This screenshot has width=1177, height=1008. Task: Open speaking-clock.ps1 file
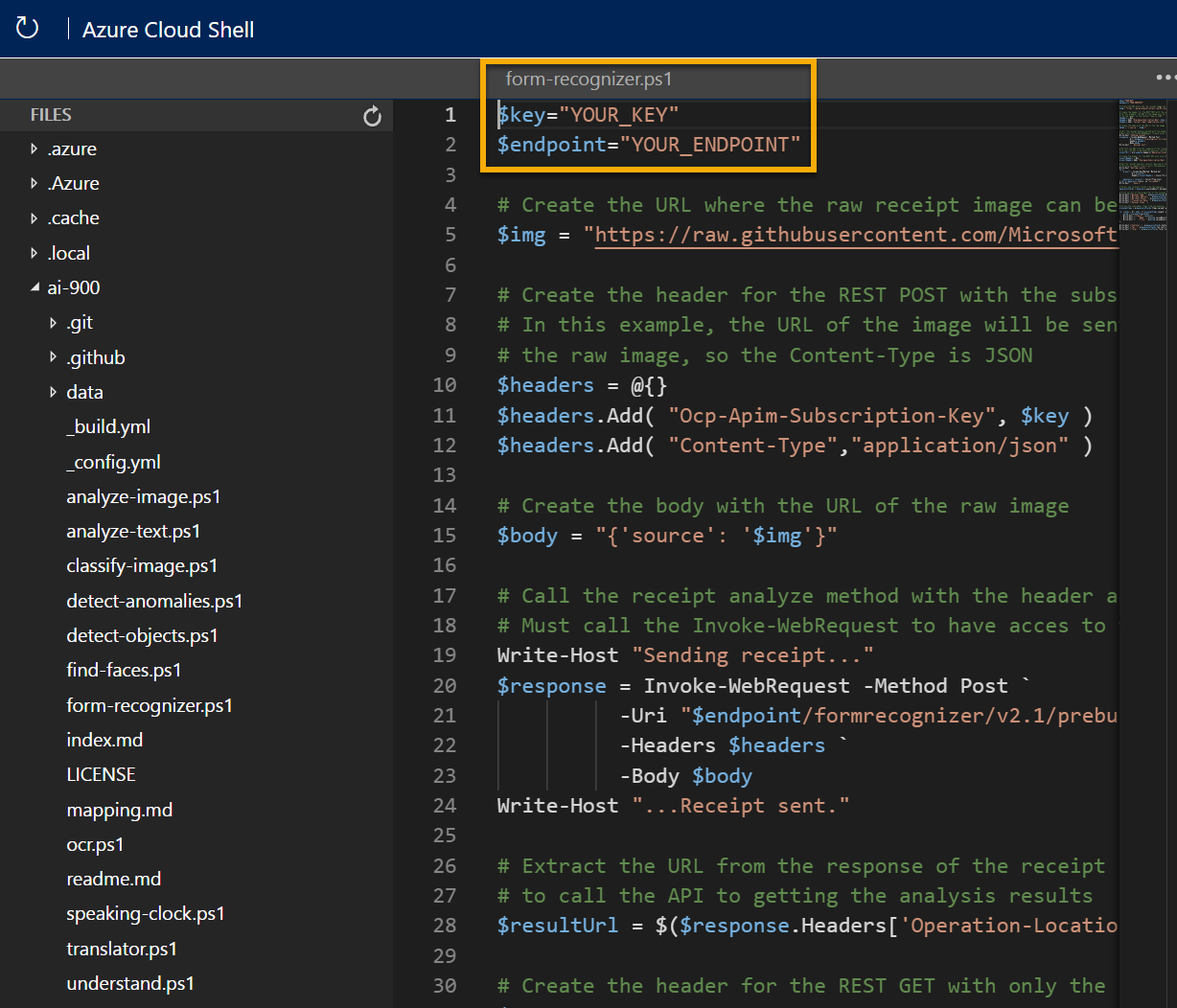click(146, 913)
